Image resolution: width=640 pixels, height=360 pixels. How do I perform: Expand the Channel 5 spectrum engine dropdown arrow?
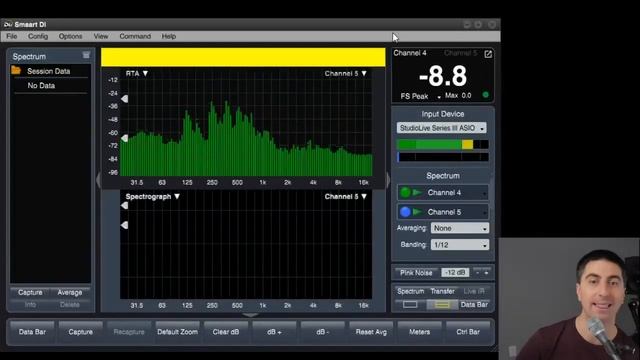coord(484,213)
